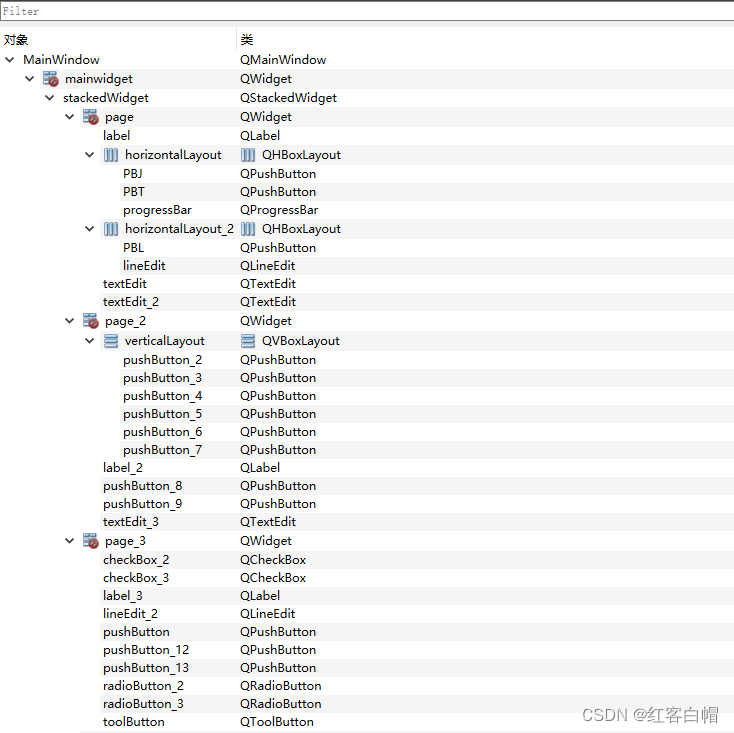Select the label_3 object

pos(123,596)
